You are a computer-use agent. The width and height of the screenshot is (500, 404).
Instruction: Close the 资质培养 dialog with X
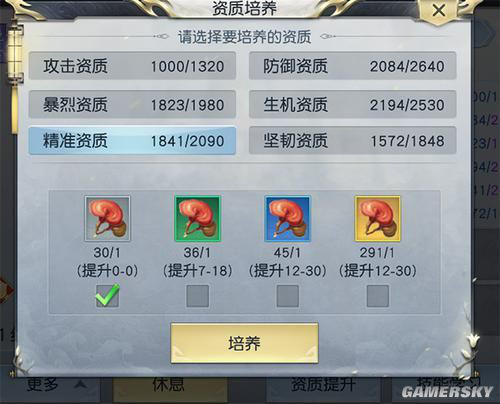pos(439,10)
